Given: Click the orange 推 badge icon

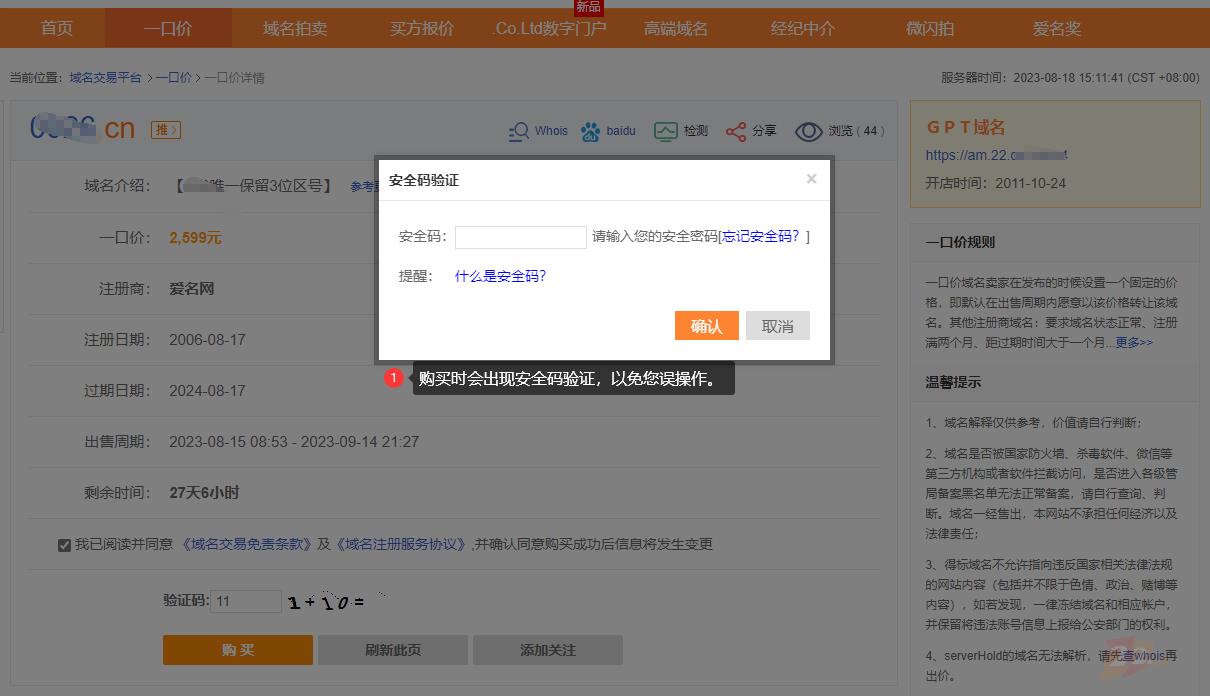Looking at the screenshot, I should 166,130.
